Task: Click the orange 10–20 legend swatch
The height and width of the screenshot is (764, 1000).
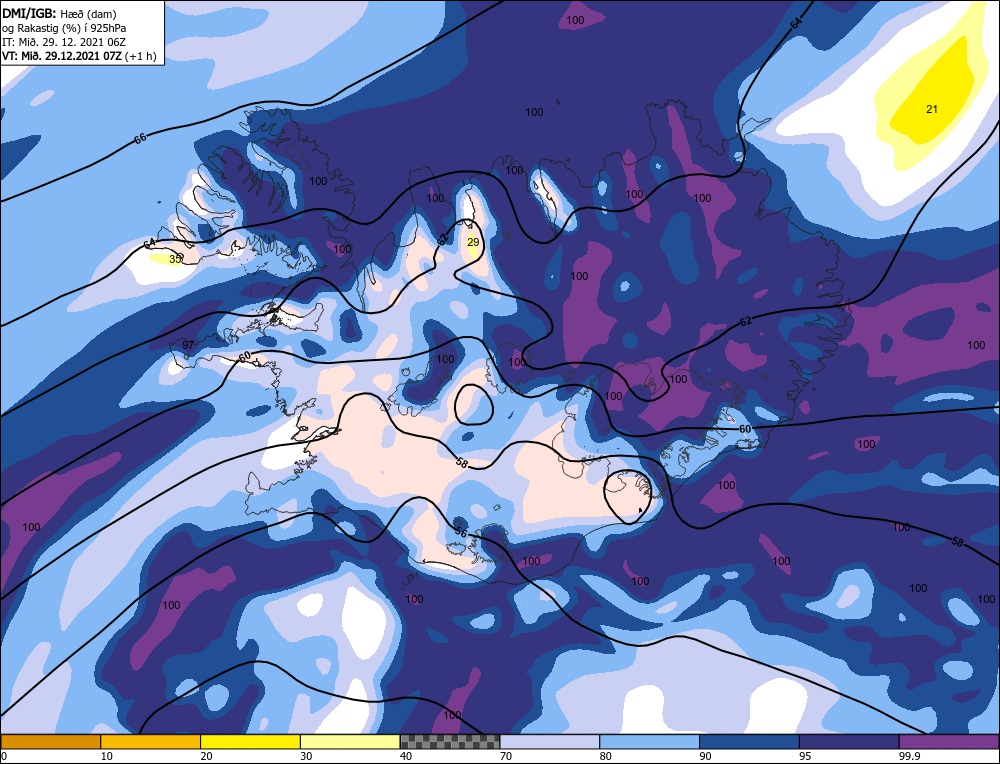Action: 151,741
